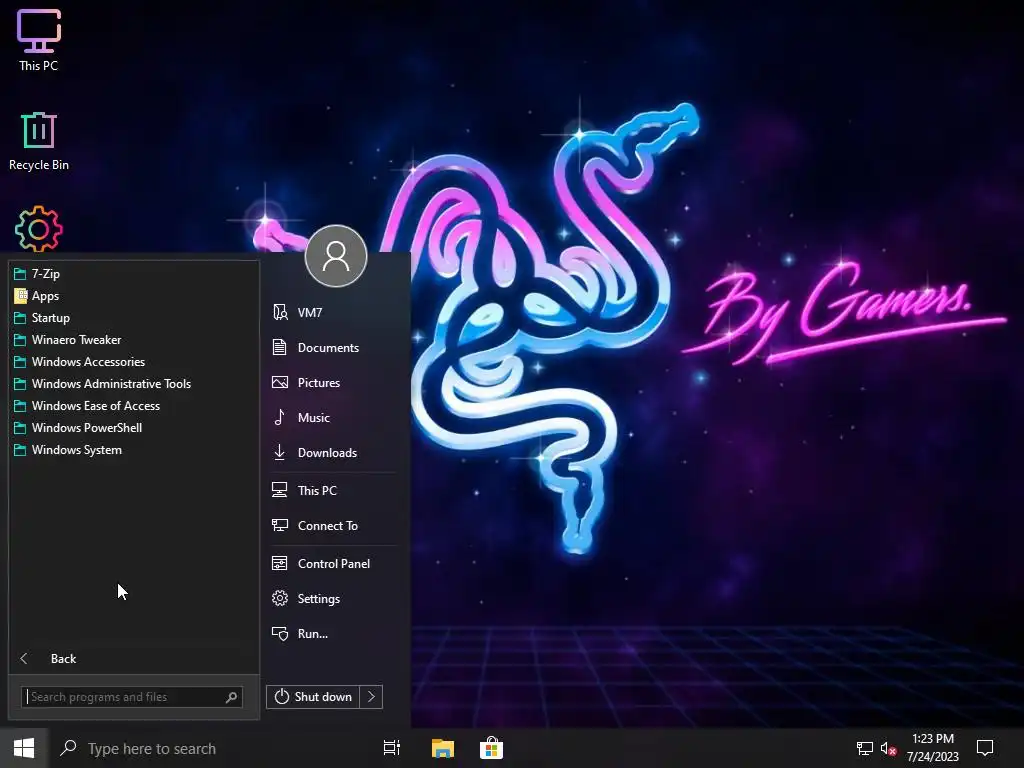Open Settings from start menu
The height and width of the screenshot is (768, 1024).
(x=332, y=599)
